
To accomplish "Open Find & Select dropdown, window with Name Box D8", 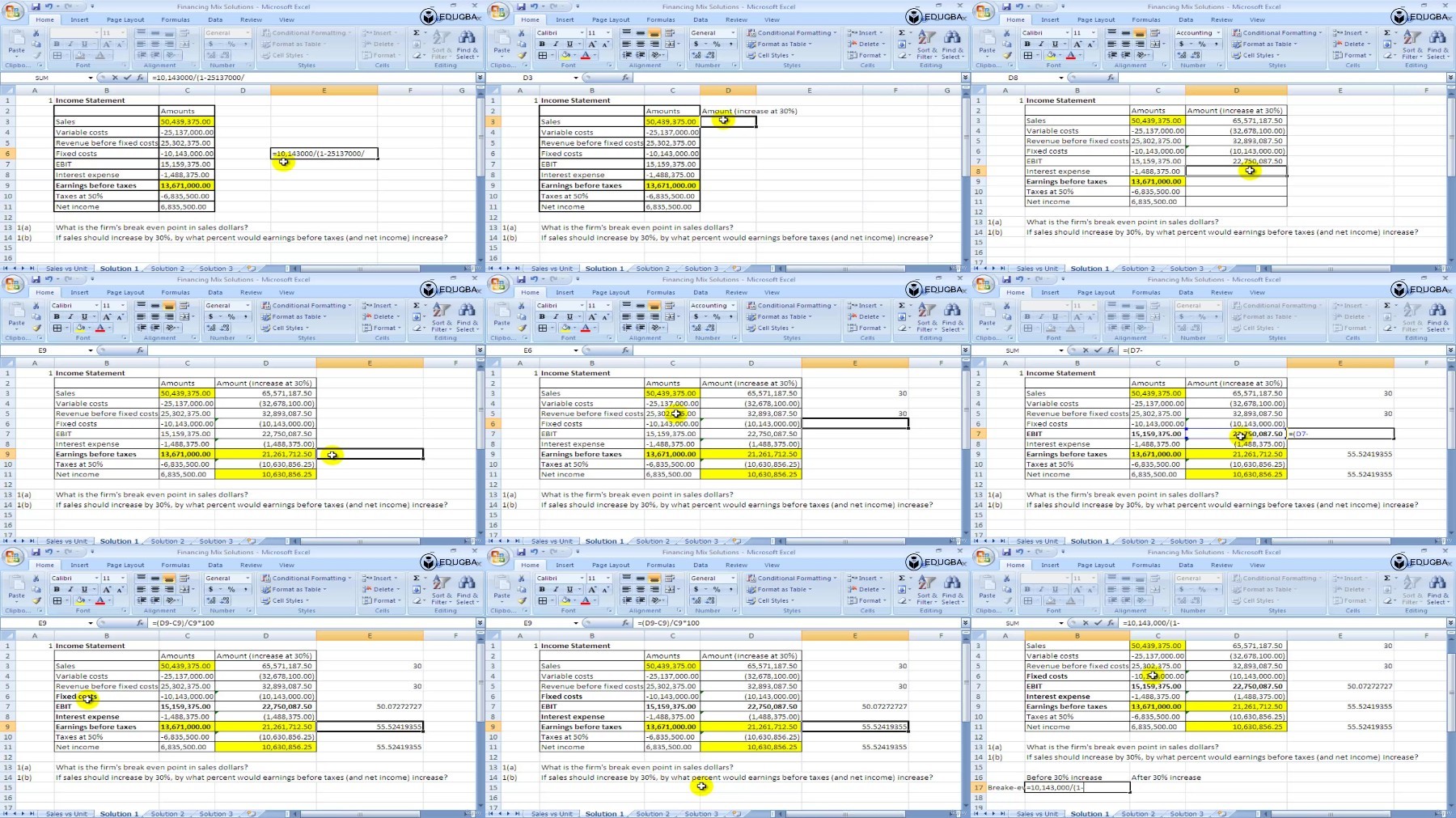I will [1437, 45].
